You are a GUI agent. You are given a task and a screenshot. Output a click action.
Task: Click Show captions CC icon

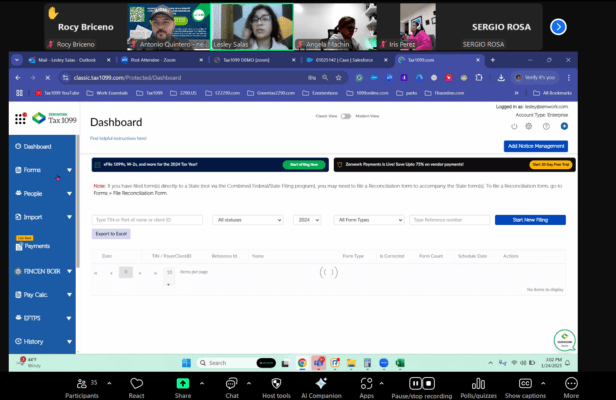524,383
